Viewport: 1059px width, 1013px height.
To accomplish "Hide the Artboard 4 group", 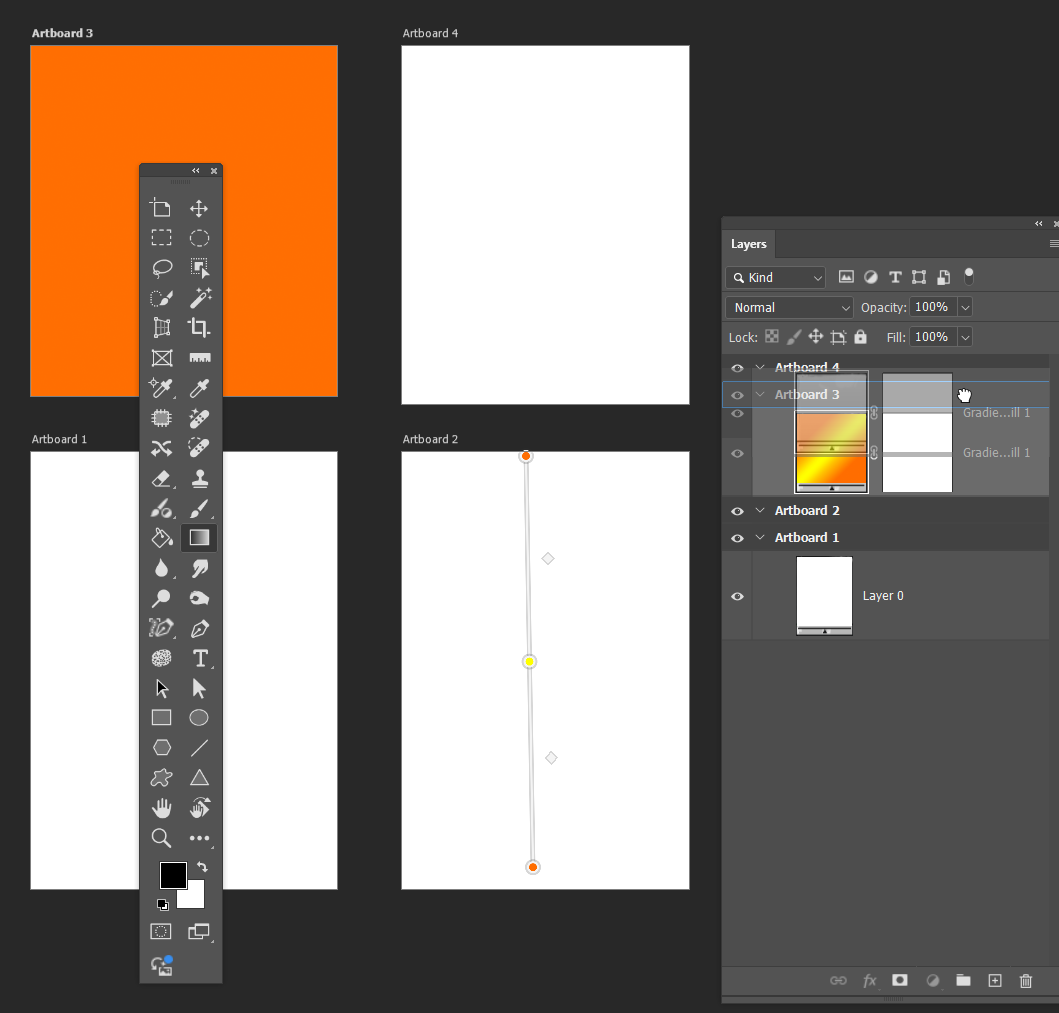I will (737, 368).
